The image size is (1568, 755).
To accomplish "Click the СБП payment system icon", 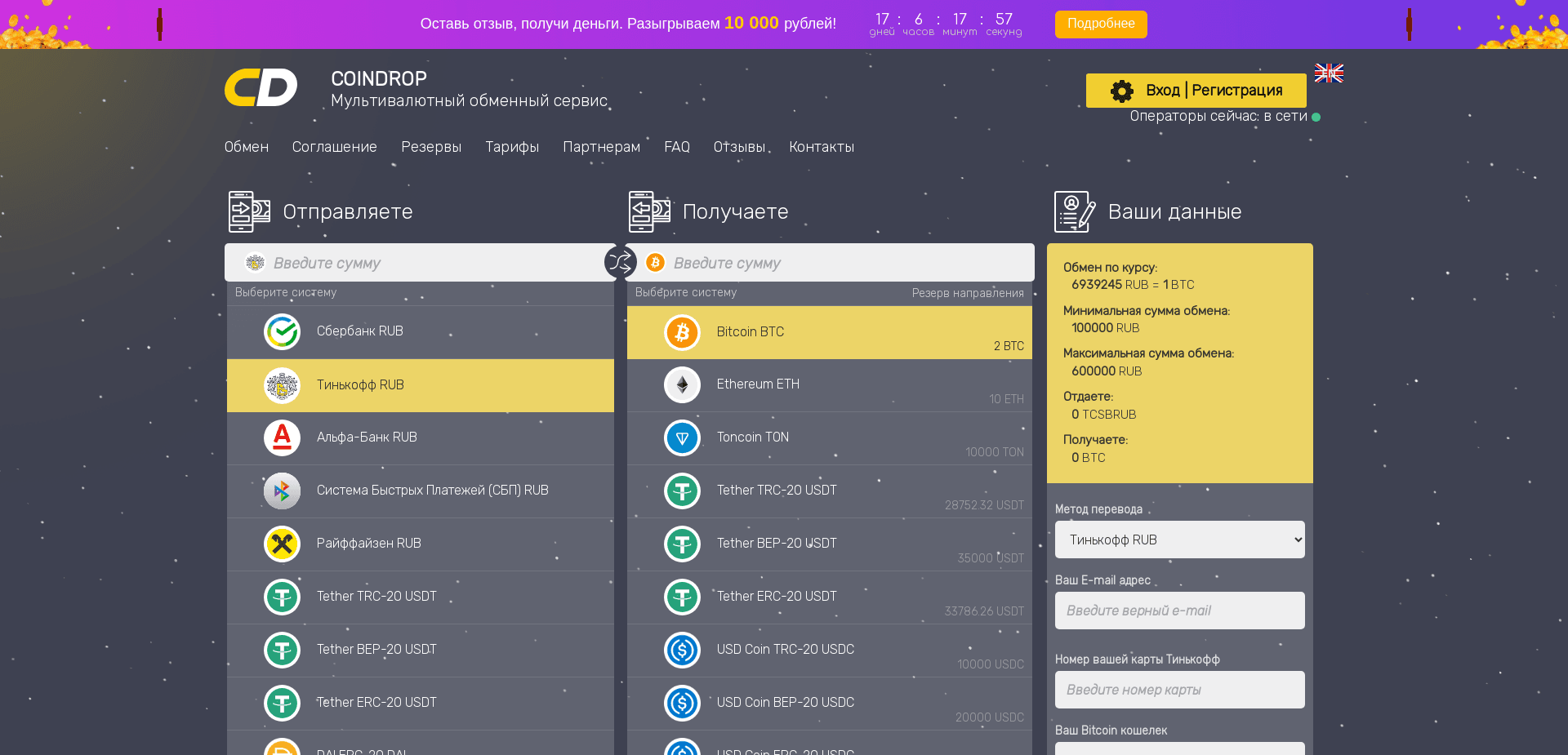I will click(x=283, y=491).
